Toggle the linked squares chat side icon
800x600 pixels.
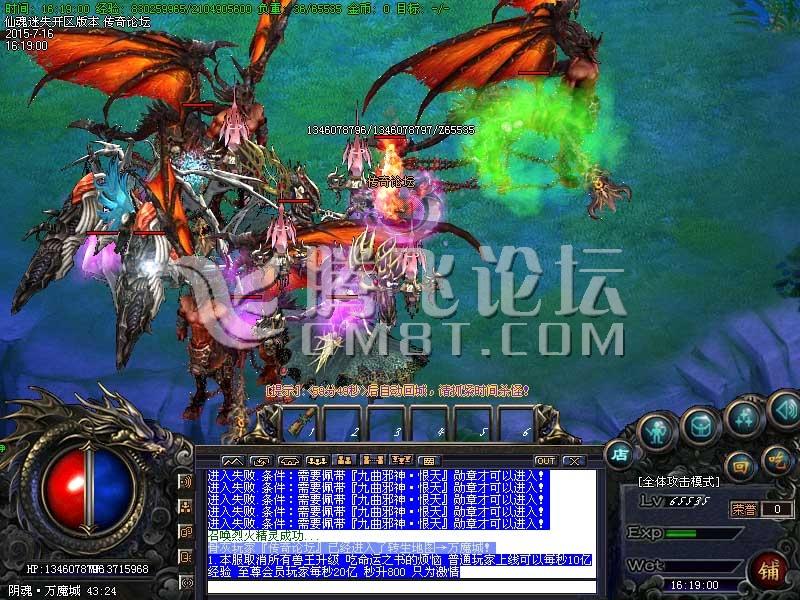pos(186,531)
